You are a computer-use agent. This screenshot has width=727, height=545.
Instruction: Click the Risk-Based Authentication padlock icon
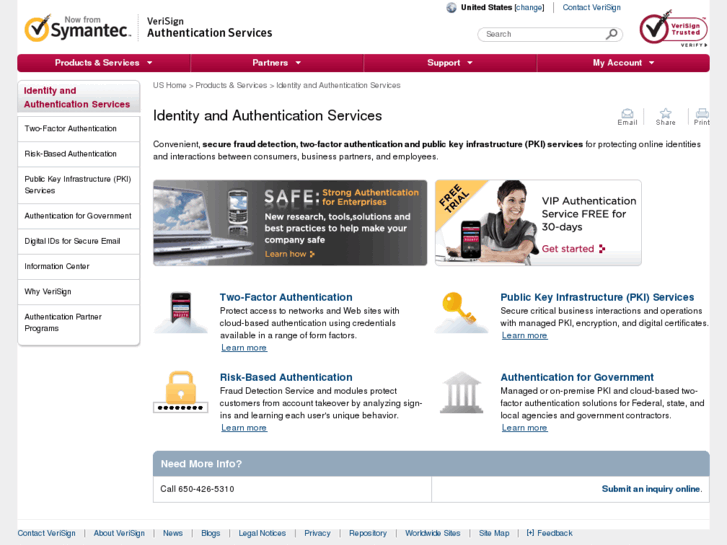[x=181, y=391]
